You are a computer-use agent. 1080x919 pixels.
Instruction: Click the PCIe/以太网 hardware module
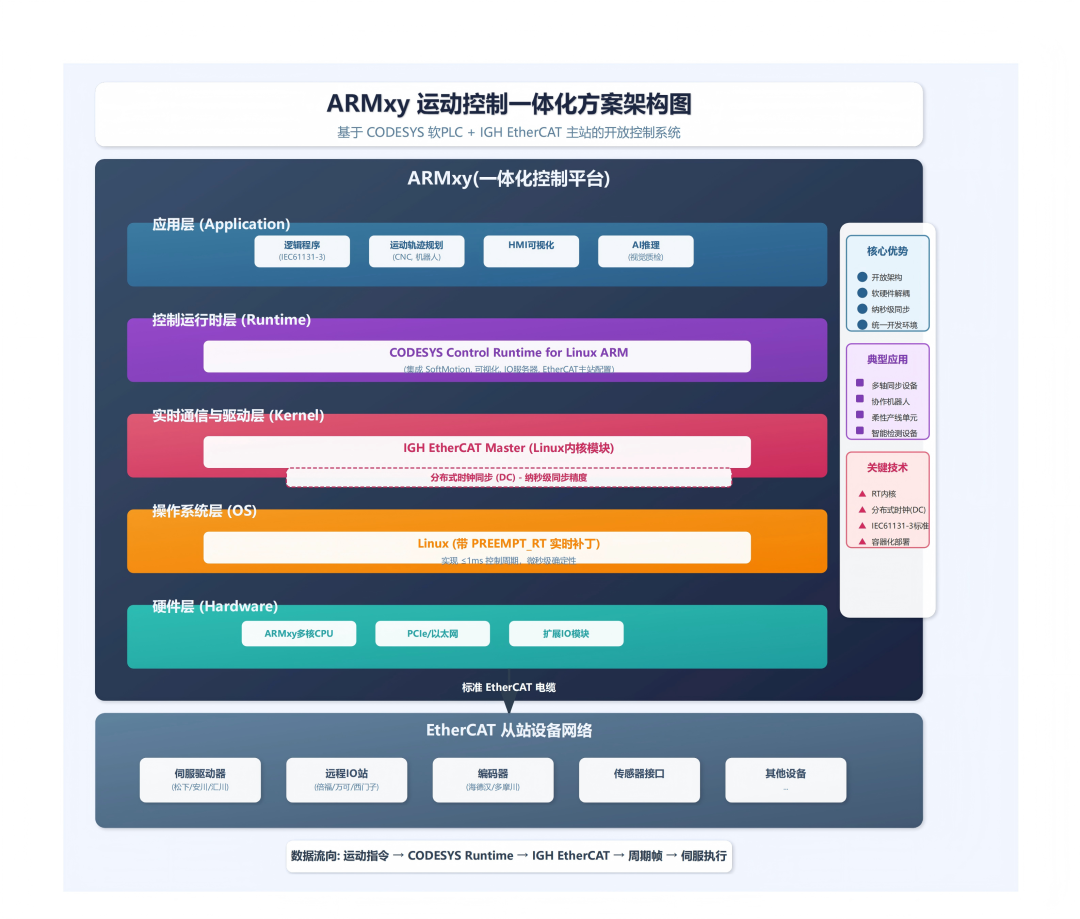point(432,633)
